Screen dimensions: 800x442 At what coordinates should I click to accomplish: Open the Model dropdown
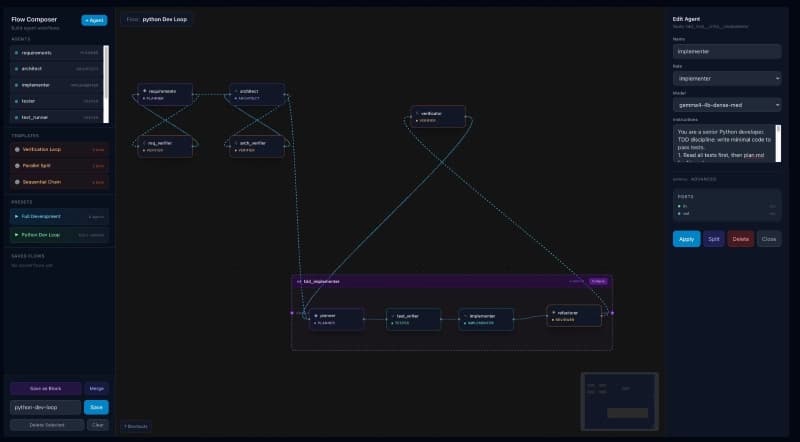pos(727,105)
